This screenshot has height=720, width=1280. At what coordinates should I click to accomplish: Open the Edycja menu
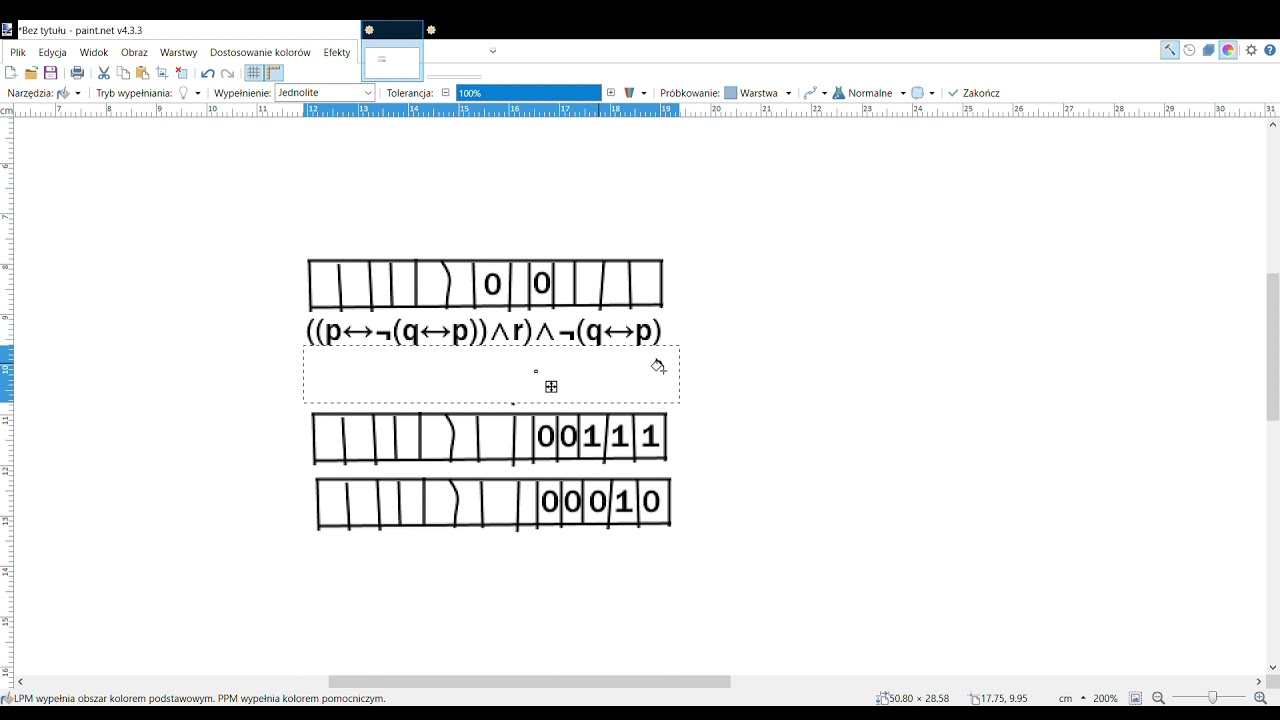53,52
